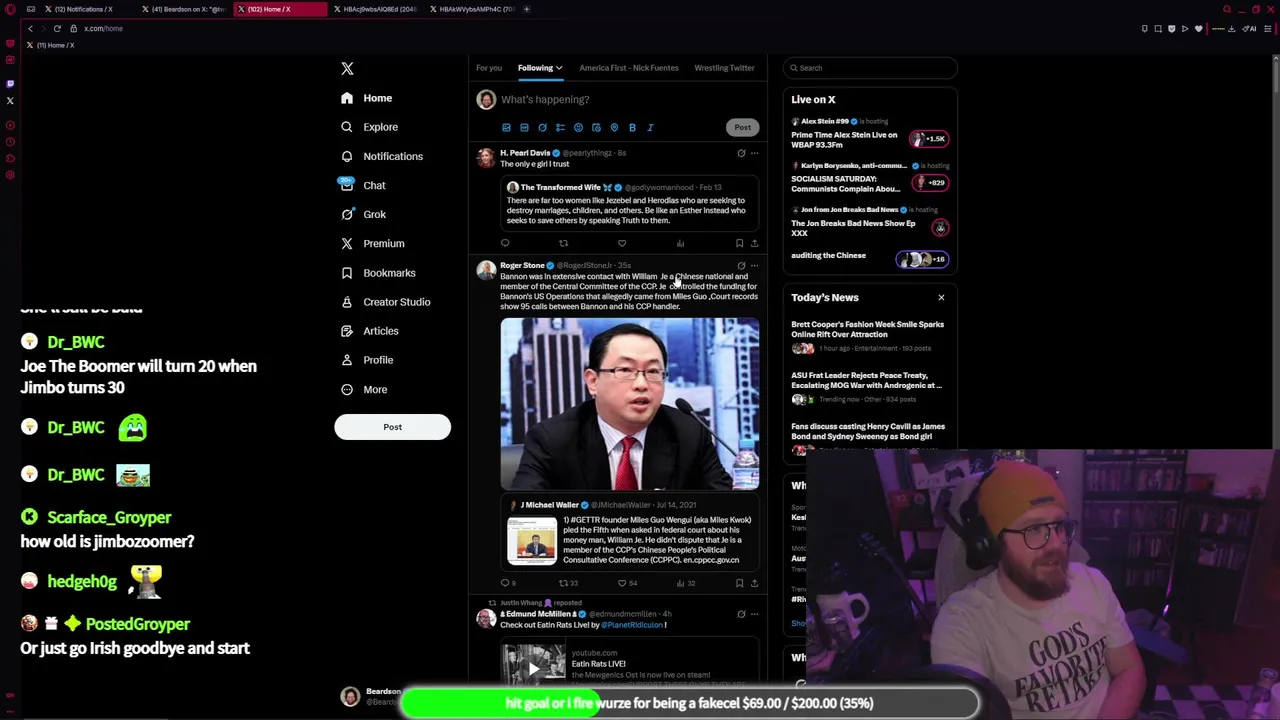Close the Today's News panel

(x=941, y=297)
